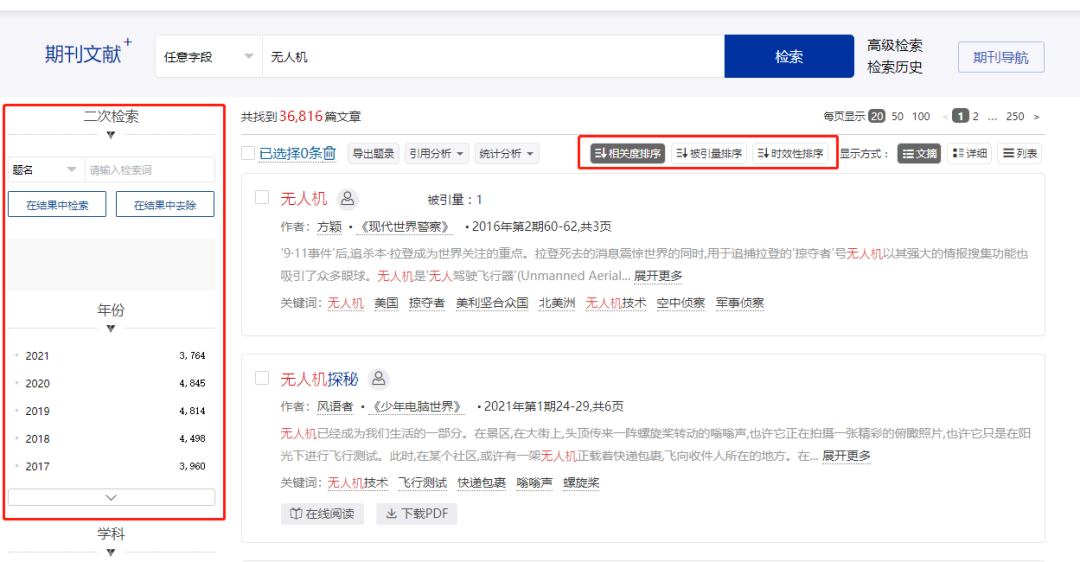
Task: Check the box for article 无人机探秘
Action: click(x=262, y=378)
